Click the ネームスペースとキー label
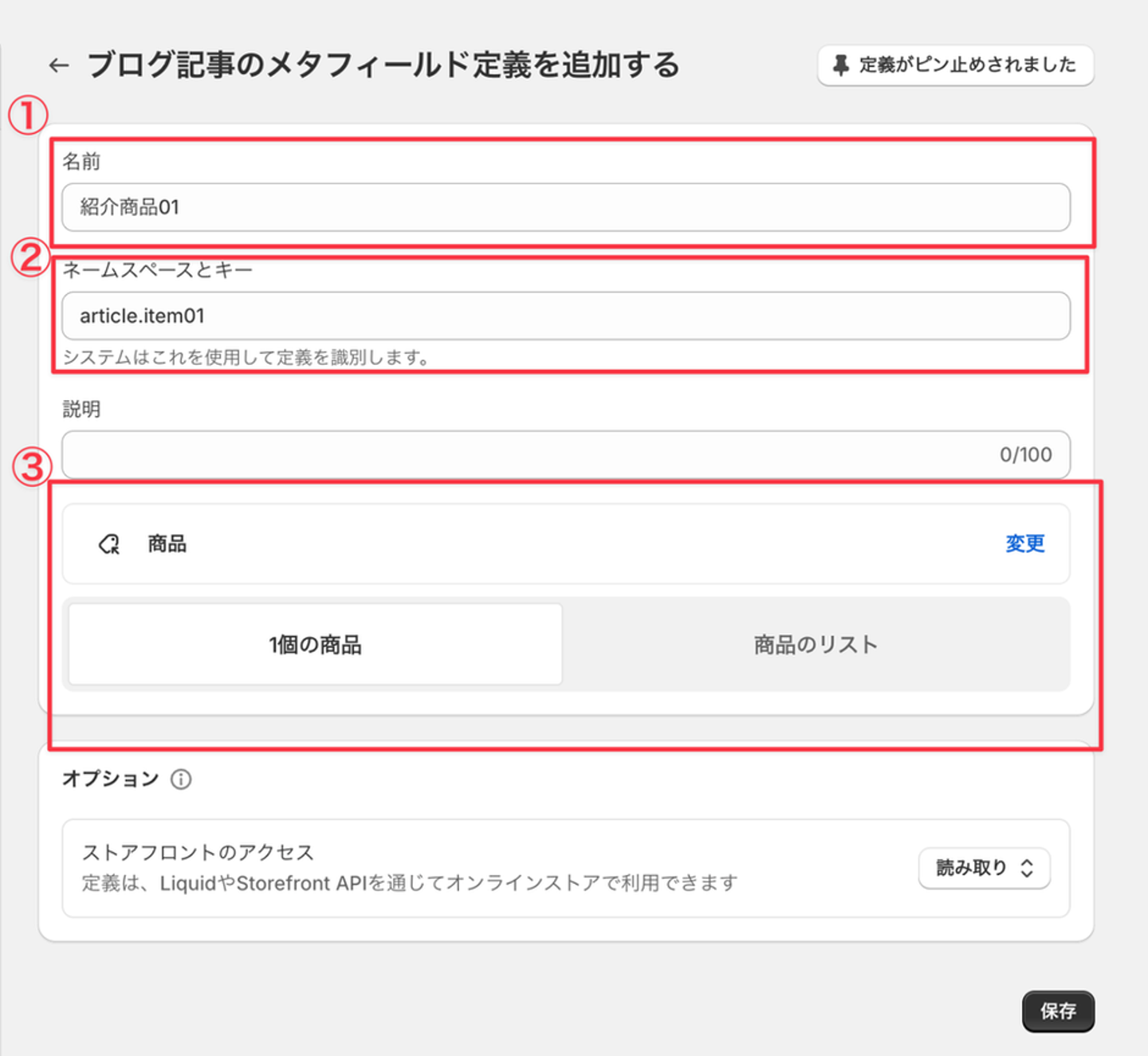1148x1056 pixels. click(x=157, y=271)
